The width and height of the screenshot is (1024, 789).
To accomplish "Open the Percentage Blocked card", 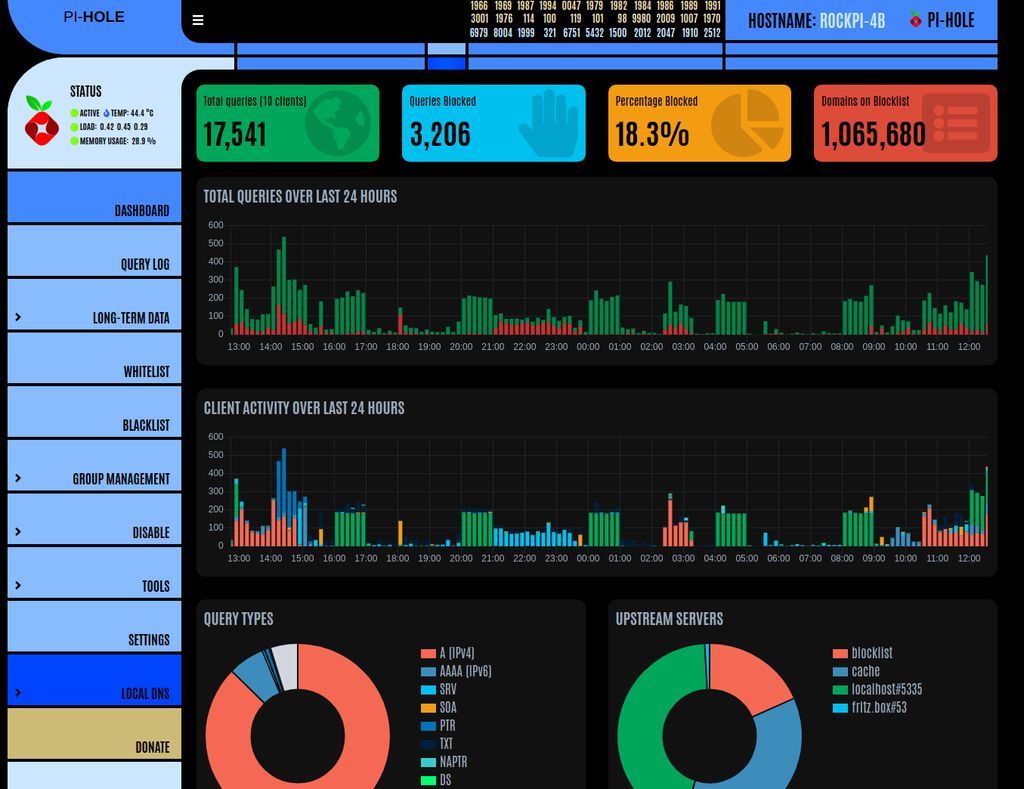I will (699, 123).
